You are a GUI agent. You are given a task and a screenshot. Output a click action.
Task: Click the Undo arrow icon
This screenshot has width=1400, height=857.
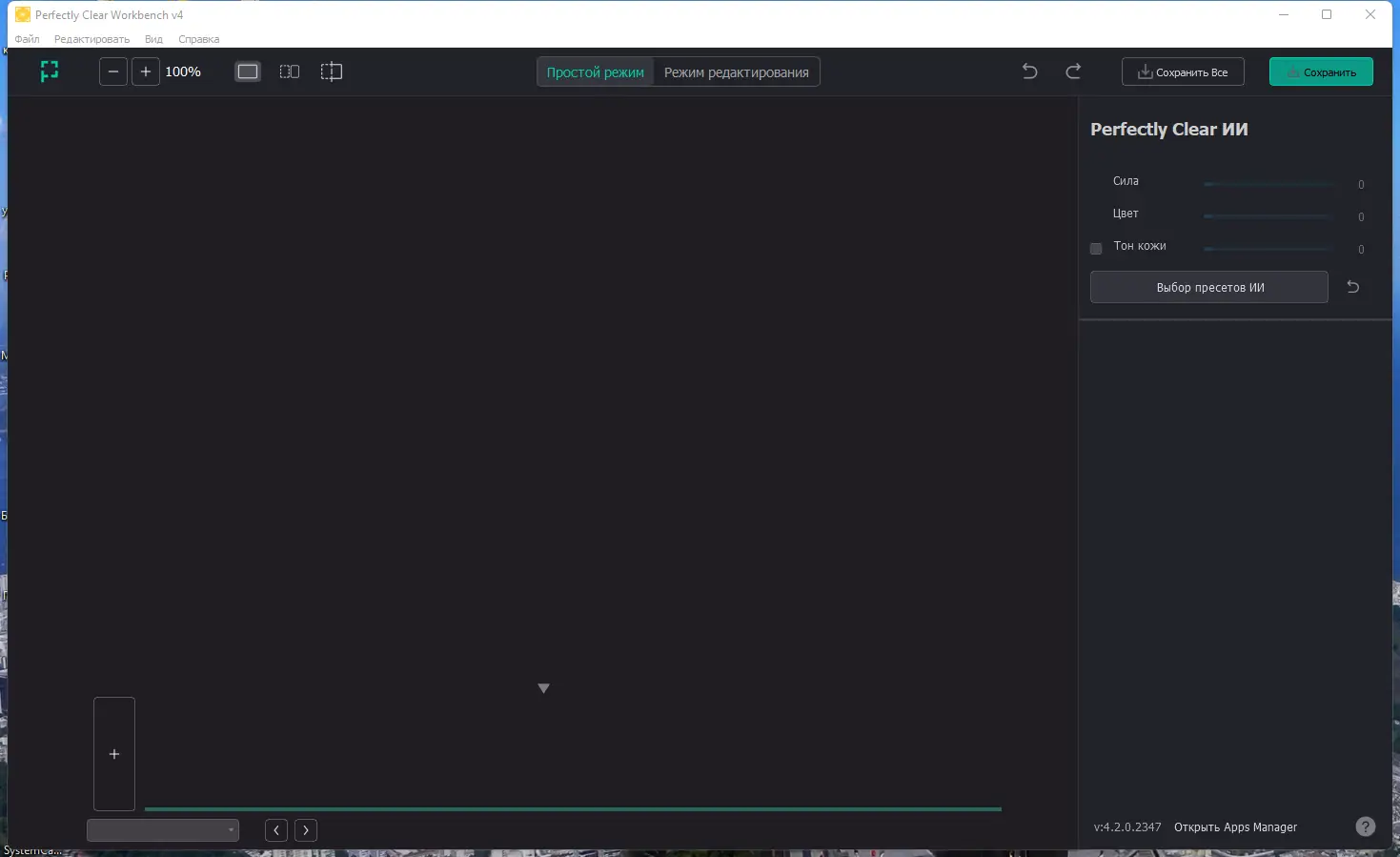click(1029, 71)
